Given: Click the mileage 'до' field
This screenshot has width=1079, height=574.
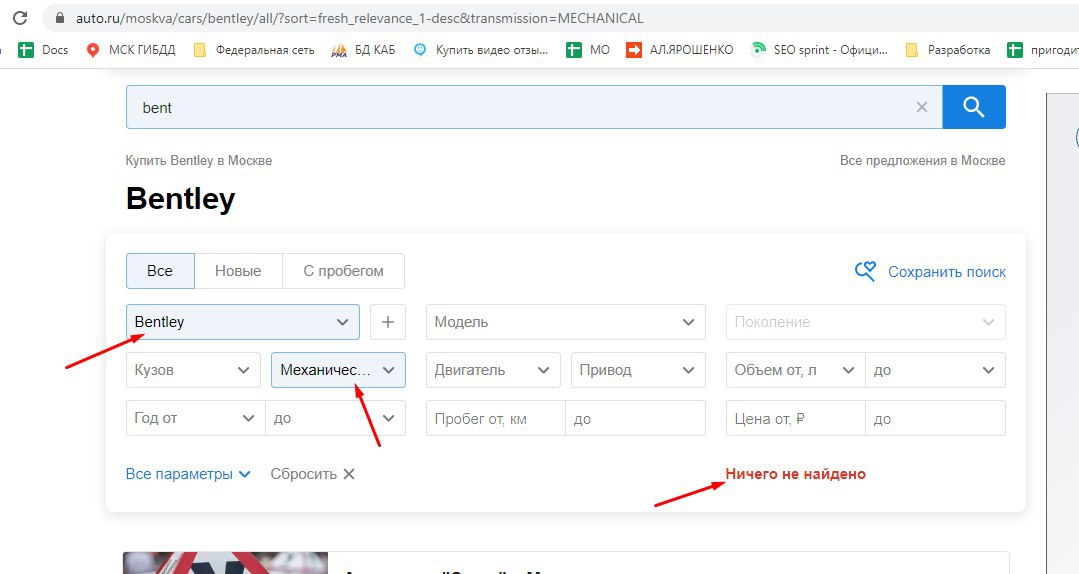Looking at the screenshot, I should pyautogui.click(x=635, y=418).
